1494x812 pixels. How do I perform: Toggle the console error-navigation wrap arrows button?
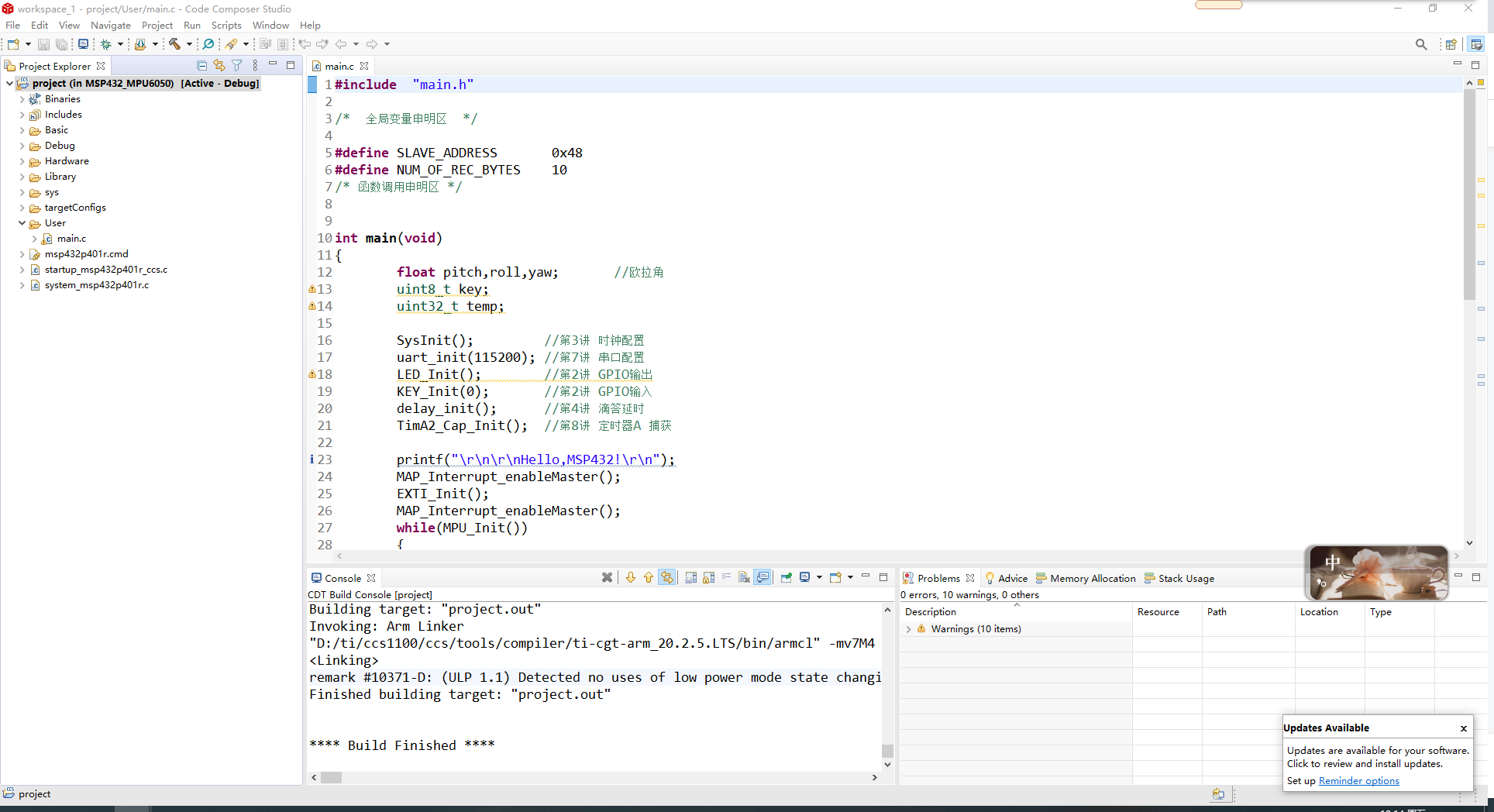[667, 577]
